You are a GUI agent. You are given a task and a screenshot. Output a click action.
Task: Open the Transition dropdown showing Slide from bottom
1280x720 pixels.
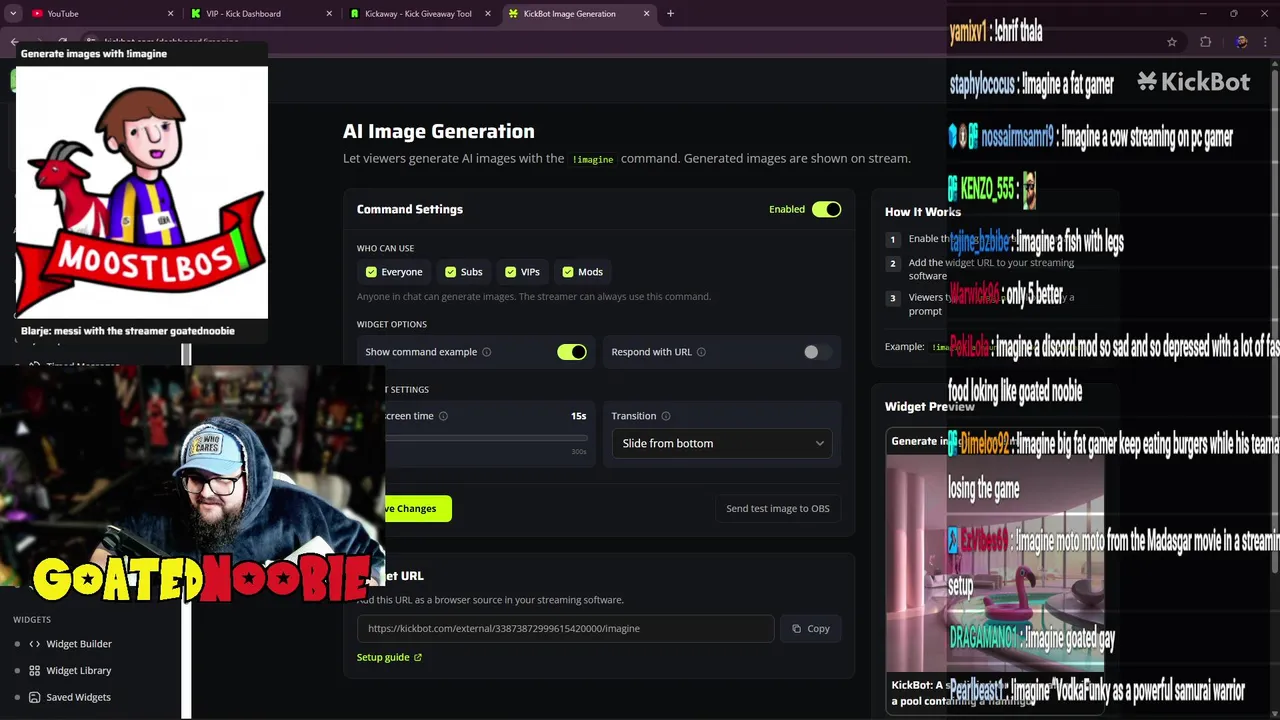722,443
